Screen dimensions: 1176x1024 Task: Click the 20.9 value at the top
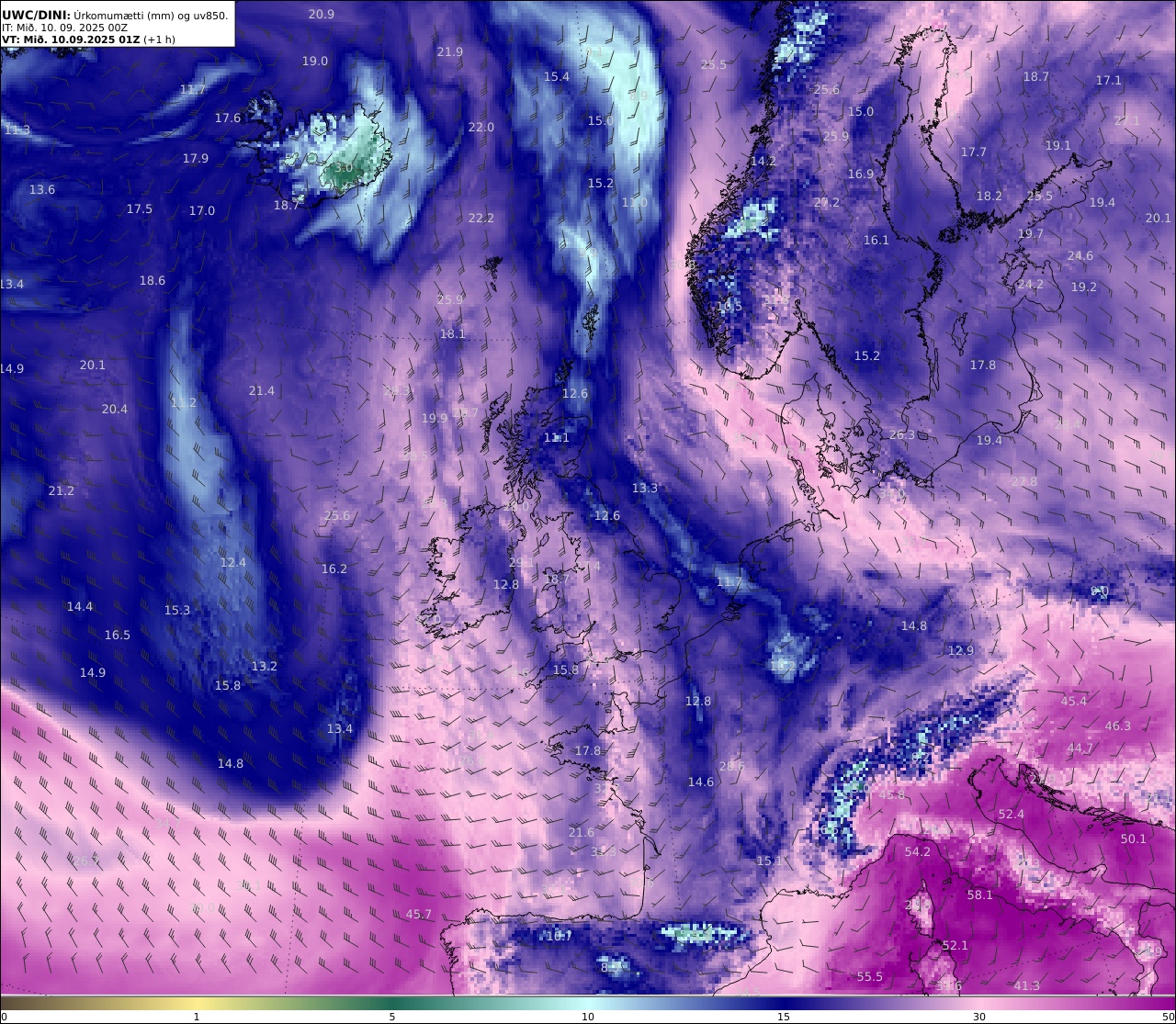(x=322, y=14)
